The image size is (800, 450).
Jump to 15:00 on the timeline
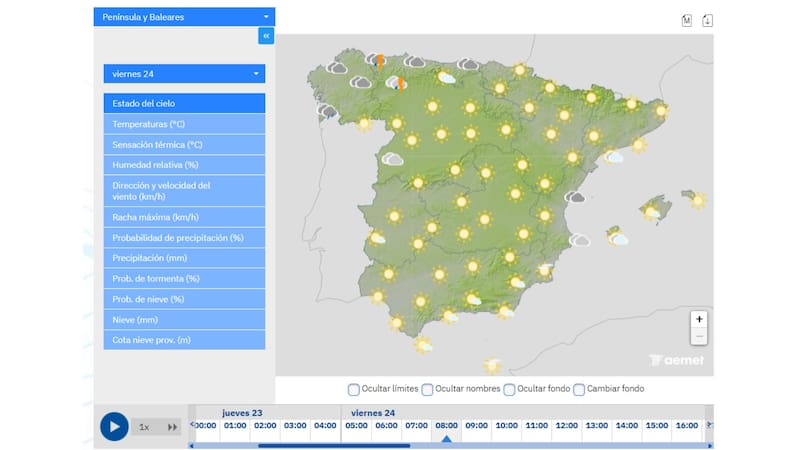pos(657,426)
